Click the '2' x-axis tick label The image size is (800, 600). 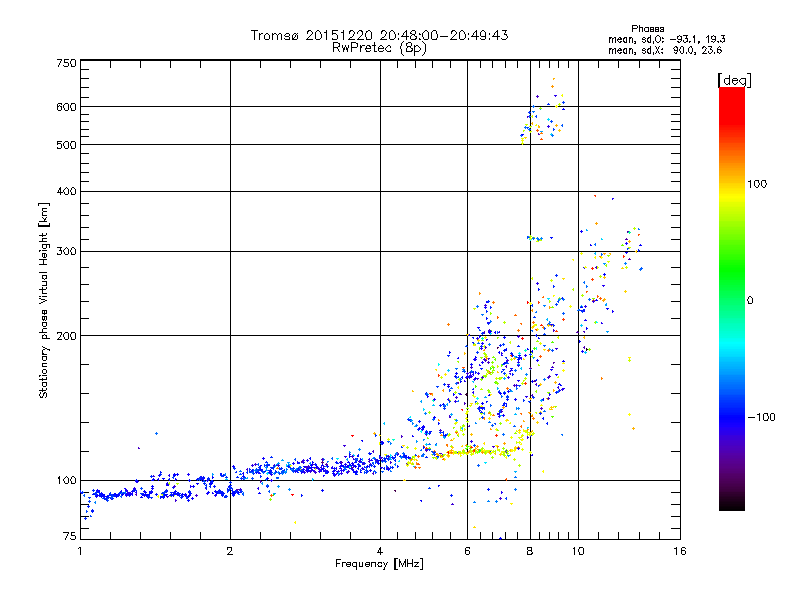[x=230, y=551]
